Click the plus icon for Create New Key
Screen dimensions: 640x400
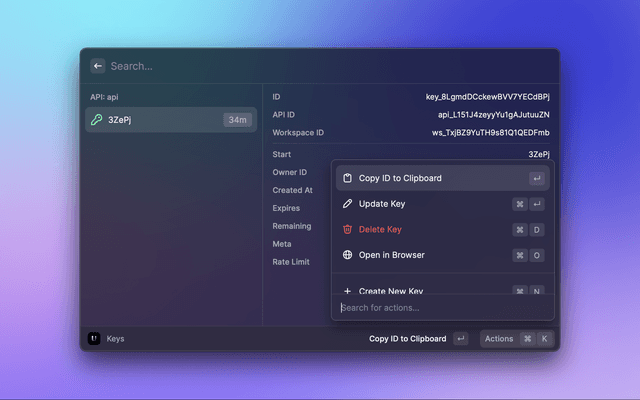tap(347, 291)
